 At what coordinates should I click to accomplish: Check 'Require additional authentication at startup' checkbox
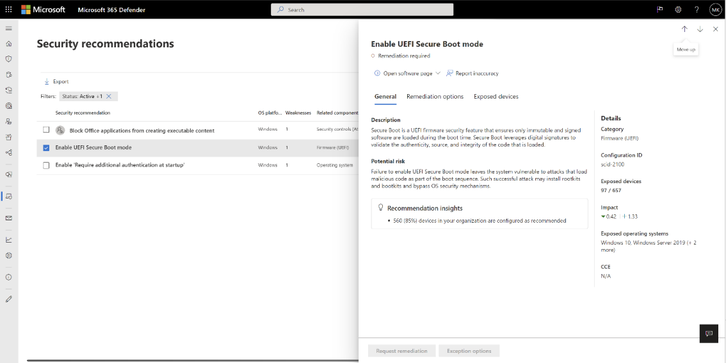(46, 165)
